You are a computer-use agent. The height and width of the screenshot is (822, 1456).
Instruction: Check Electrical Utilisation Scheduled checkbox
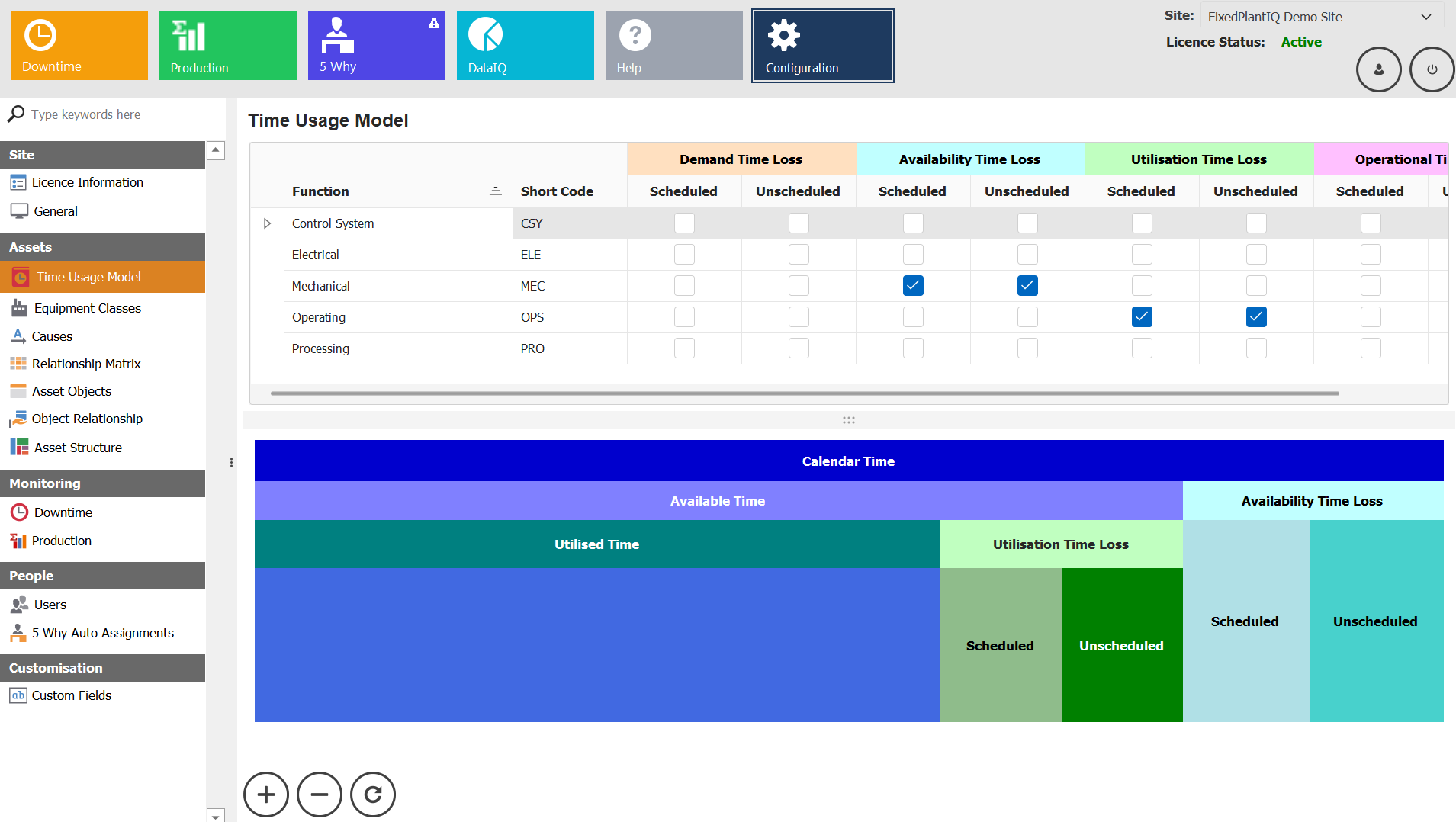(x=1142, y=255)
